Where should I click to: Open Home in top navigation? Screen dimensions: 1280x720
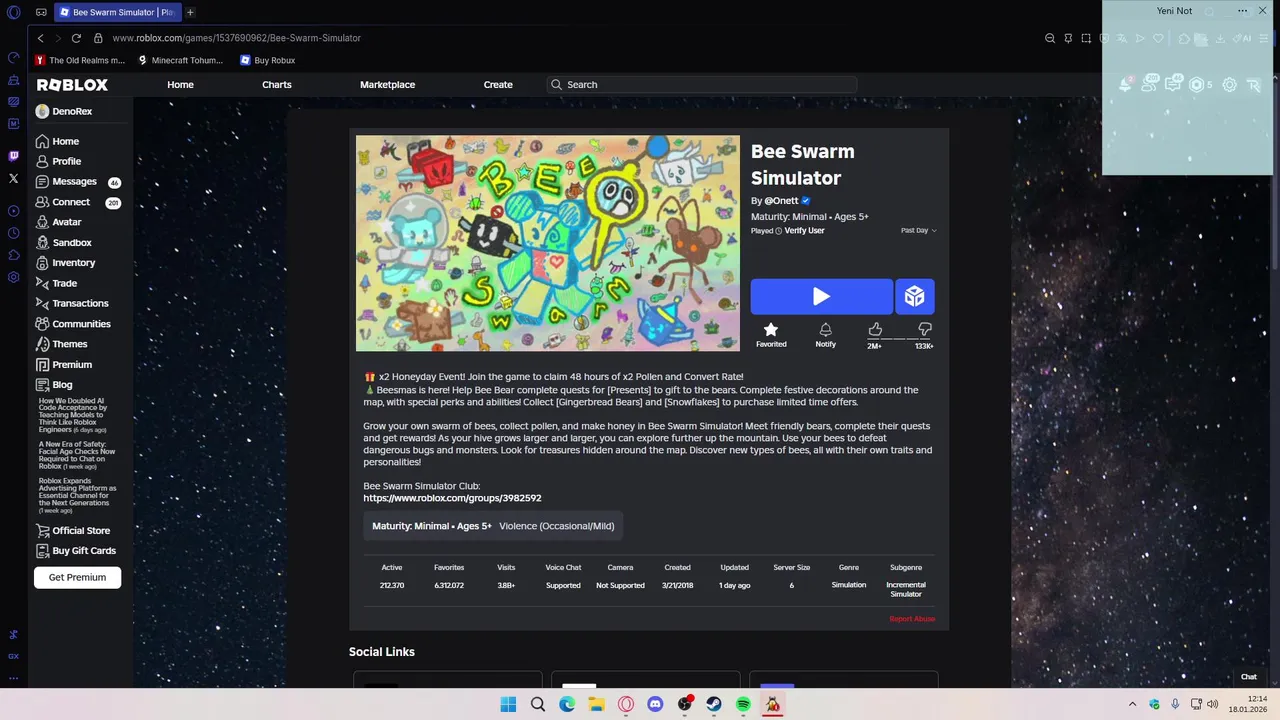[180, 85]
